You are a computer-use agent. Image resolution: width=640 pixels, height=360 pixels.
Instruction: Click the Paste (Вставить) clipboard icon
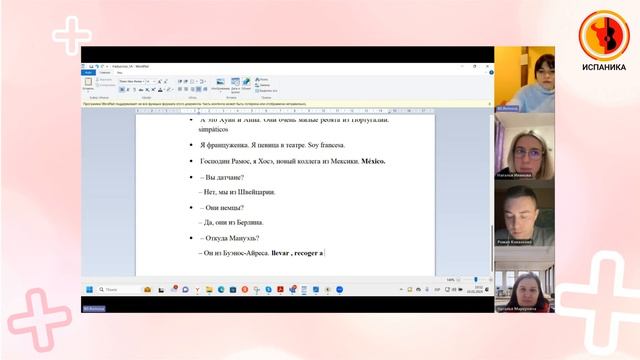[x=88, y=82]
